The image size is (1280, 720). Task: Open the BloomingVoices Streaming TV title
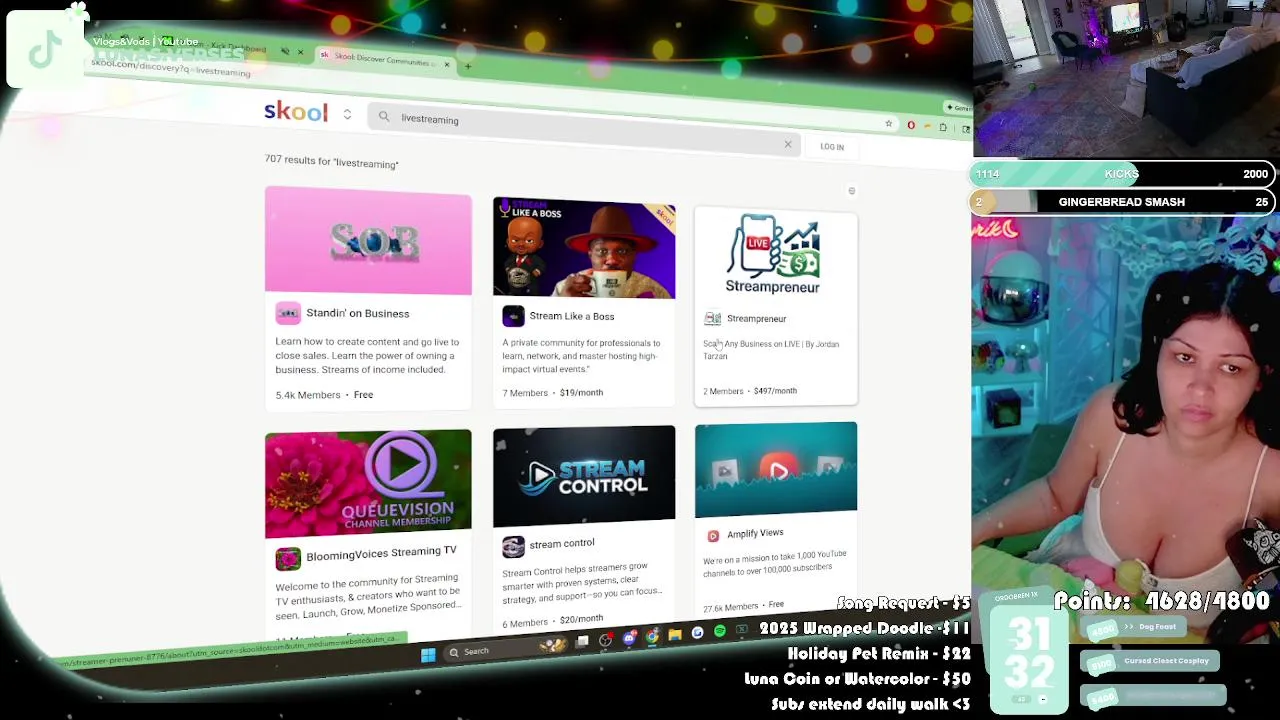(381, 553)
